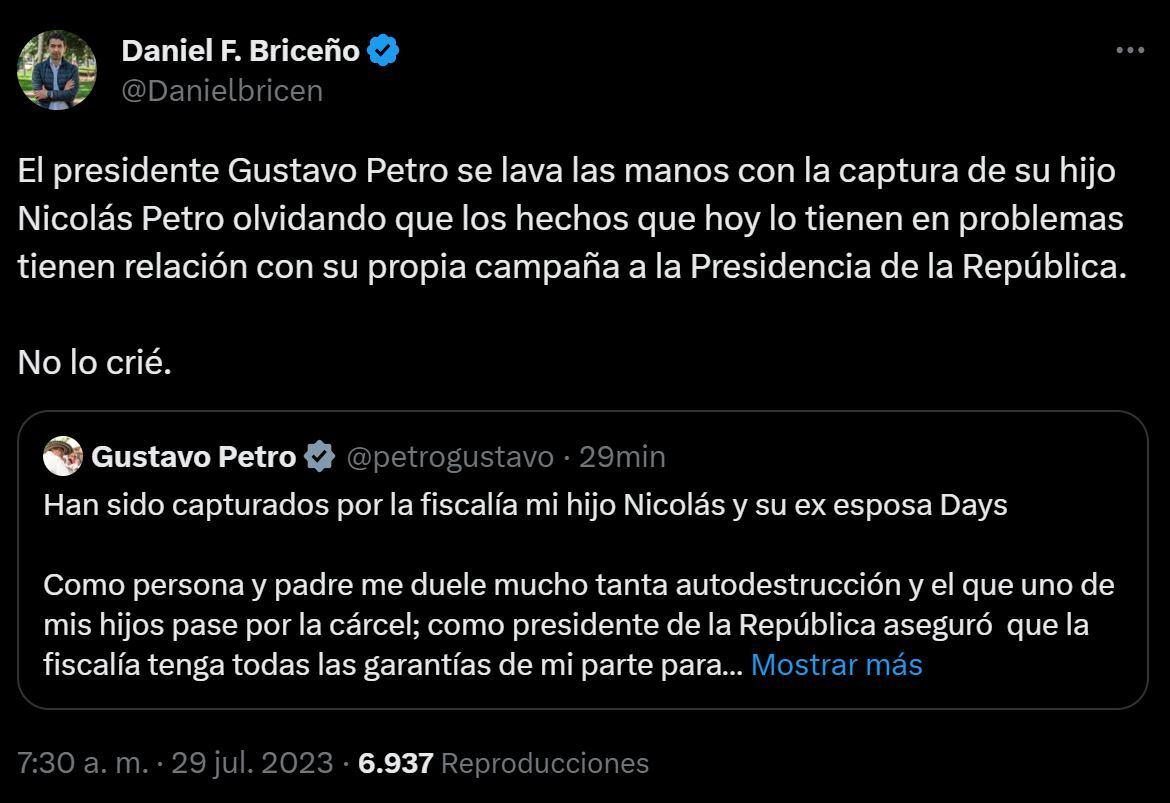Viewport: 1170px width, 803px height.
Task: Expand the quoted tweet via Mostrar más
Action: click(836, 664)
